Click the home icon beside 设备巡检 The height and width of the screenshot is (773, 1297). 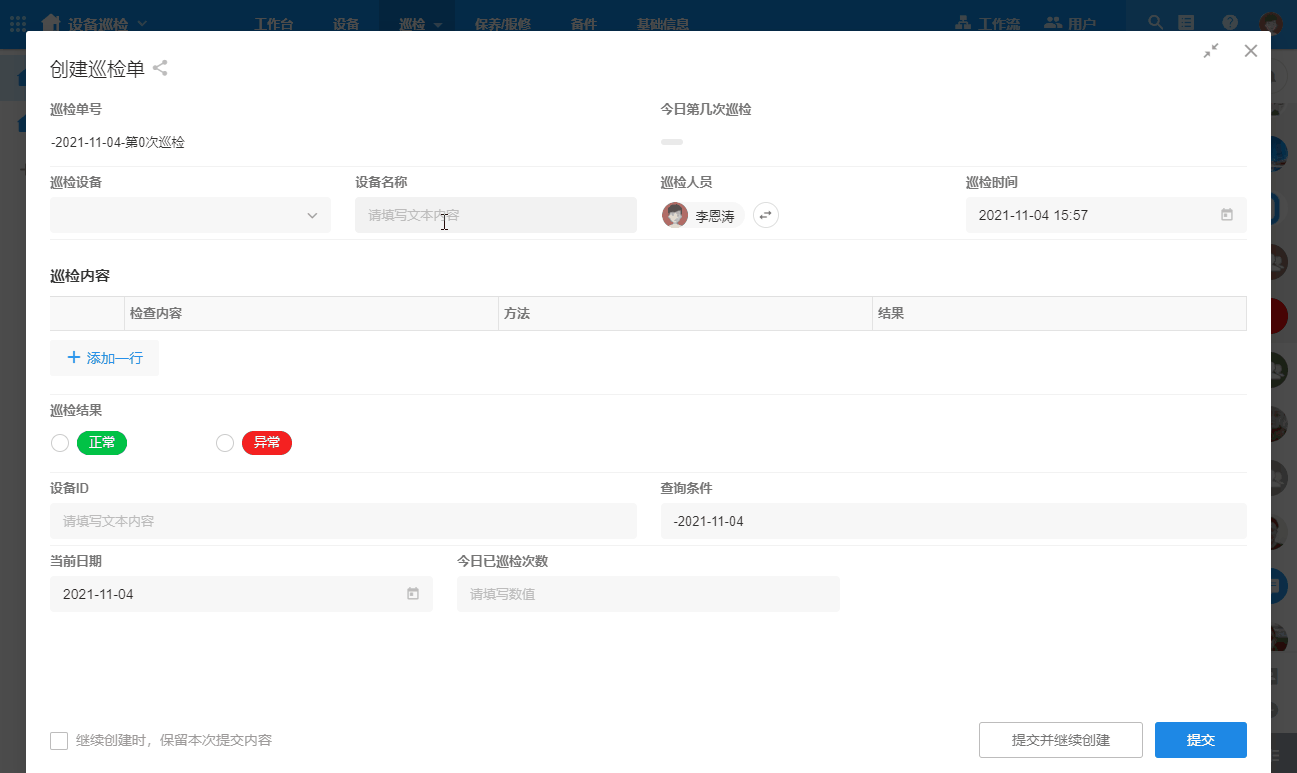tap(51, 23)
